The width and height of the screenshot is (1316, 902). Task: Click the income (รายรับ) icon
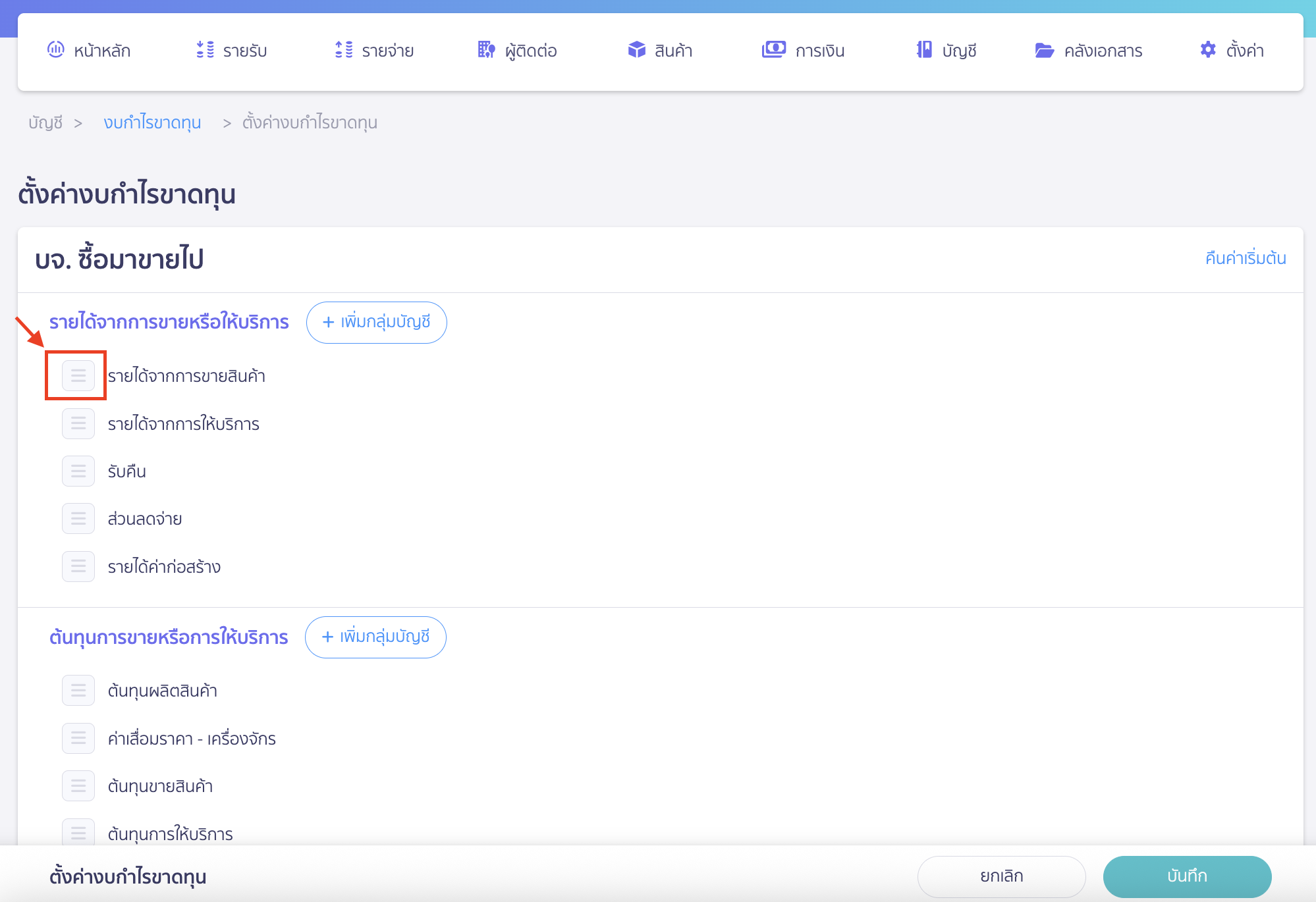pyautogui.click(x=205, y=50)
